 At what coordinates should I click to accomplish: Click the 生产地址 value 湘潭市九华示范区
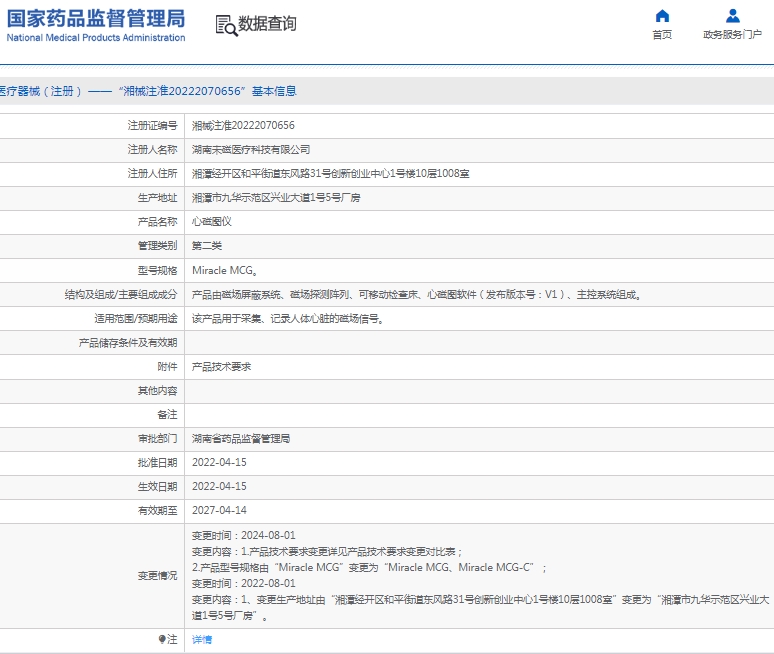[x=276, y=198]
